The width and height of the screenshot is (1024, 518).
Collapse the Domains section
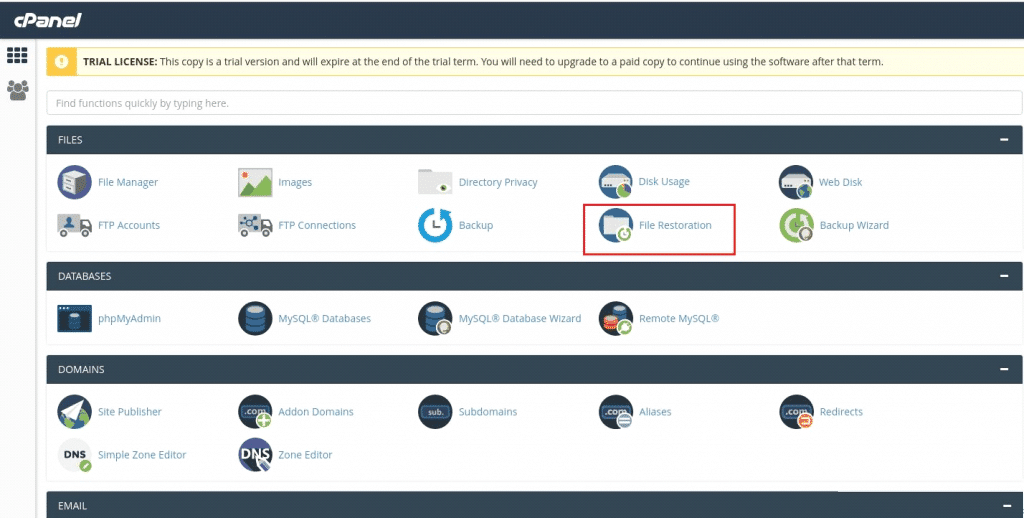click(x=1003, y=369)
